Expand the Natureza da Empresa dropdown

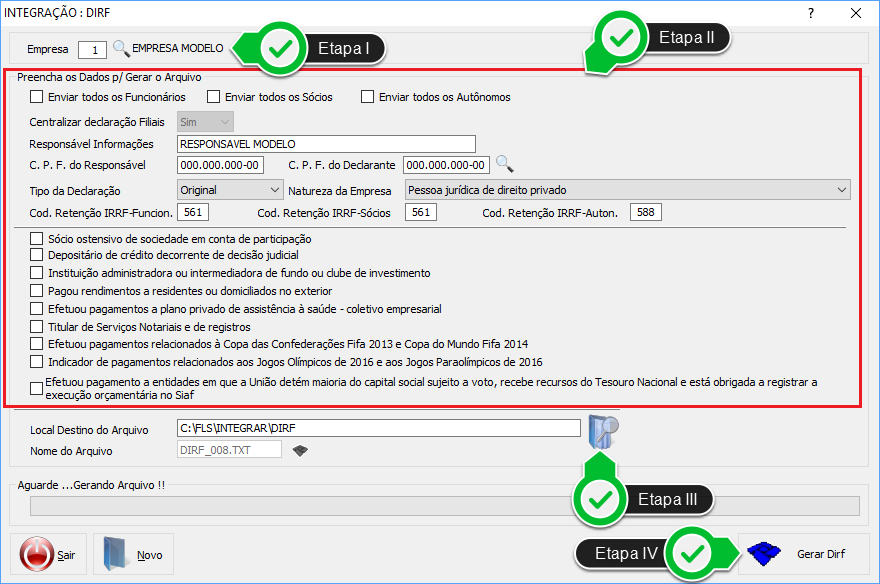point(627,189)
